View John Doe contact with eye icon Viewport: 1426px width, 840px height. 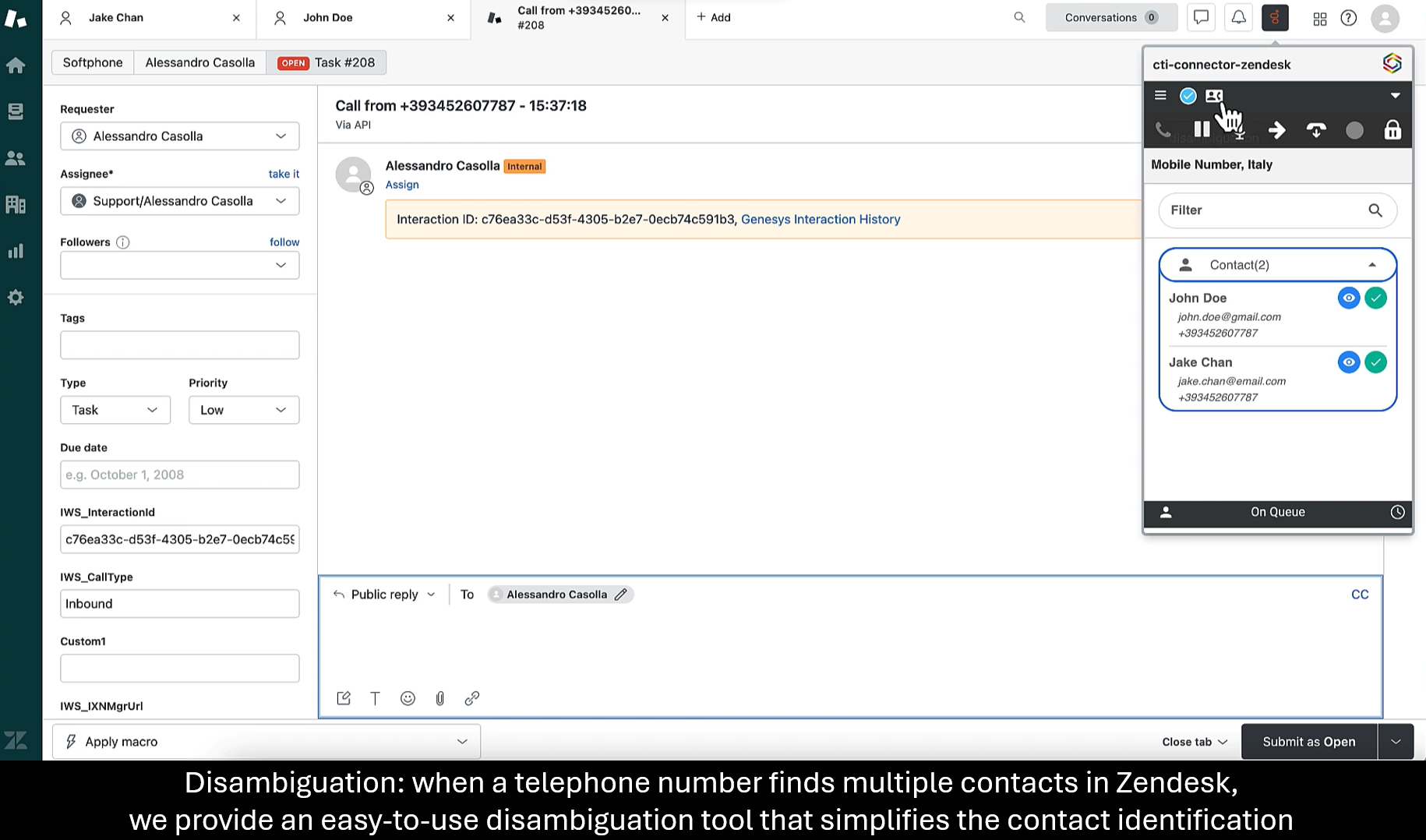click(x=1348, y=298)
